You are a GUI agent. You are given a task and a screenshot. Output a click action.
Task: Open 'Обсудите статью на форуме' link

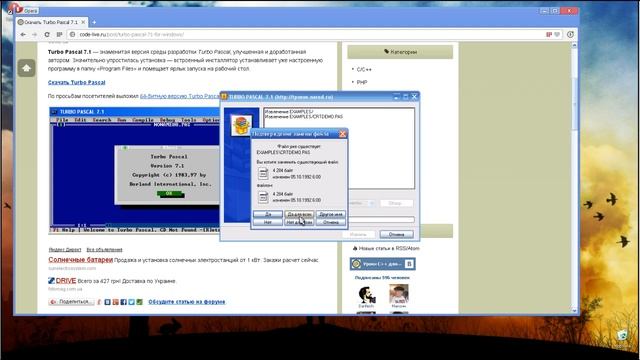187,302
